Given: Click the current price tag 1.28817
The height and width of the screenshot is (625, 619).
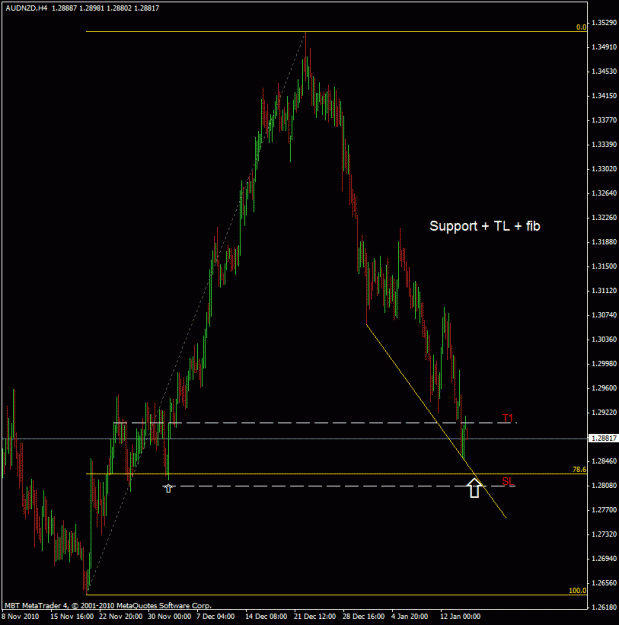Looking at the screenshot, I should click(603, 438).
